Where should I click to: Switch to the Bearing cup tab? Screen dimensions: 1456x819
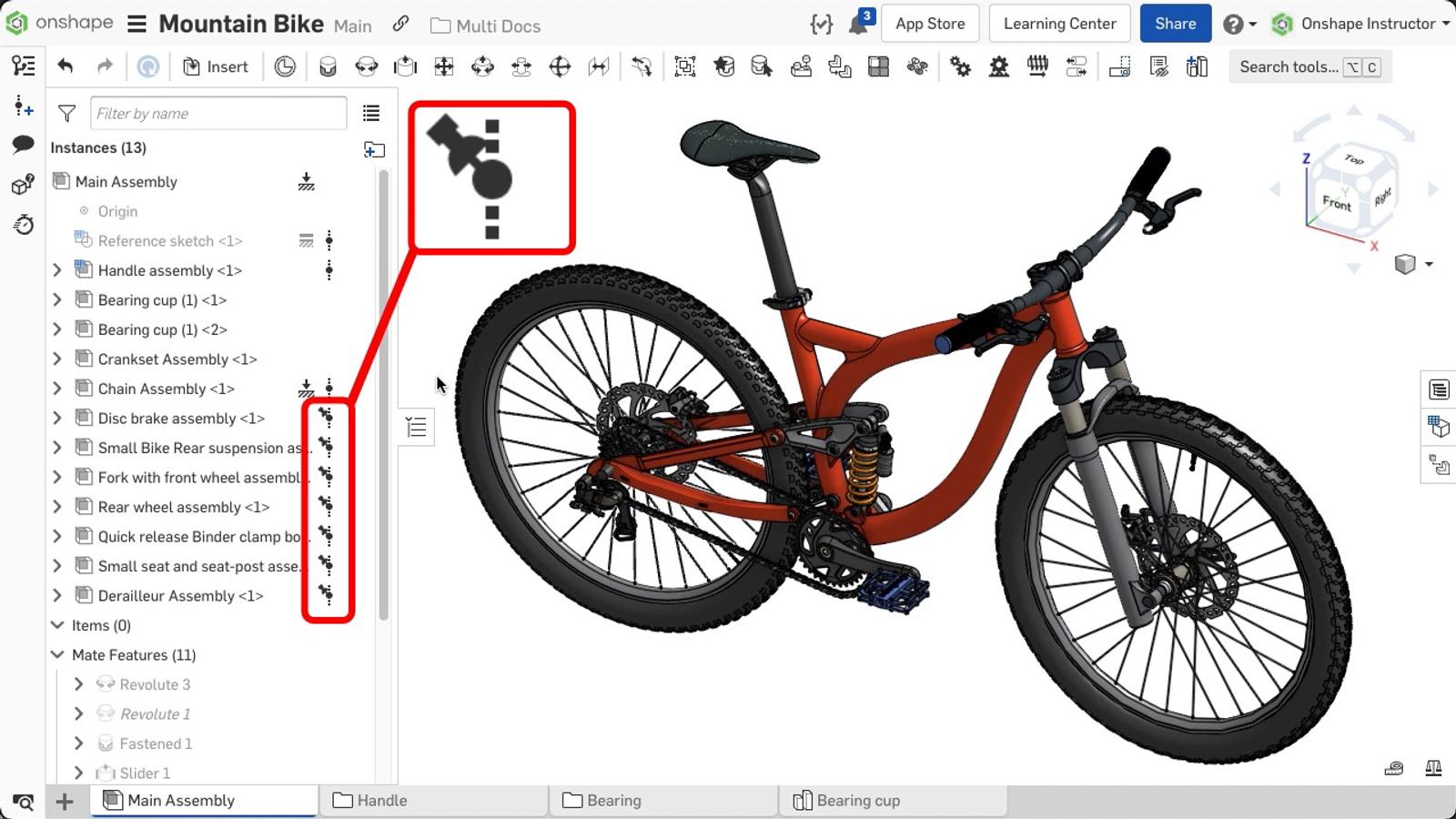pyautogui.click(x=856, y=801)
